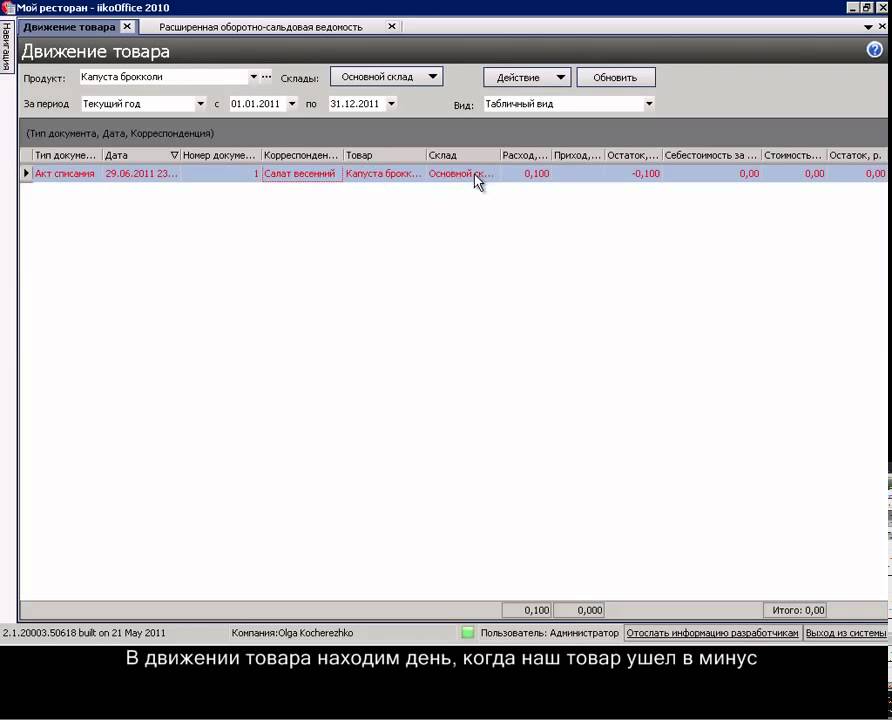Click the Склад column header

coord(463,155)
